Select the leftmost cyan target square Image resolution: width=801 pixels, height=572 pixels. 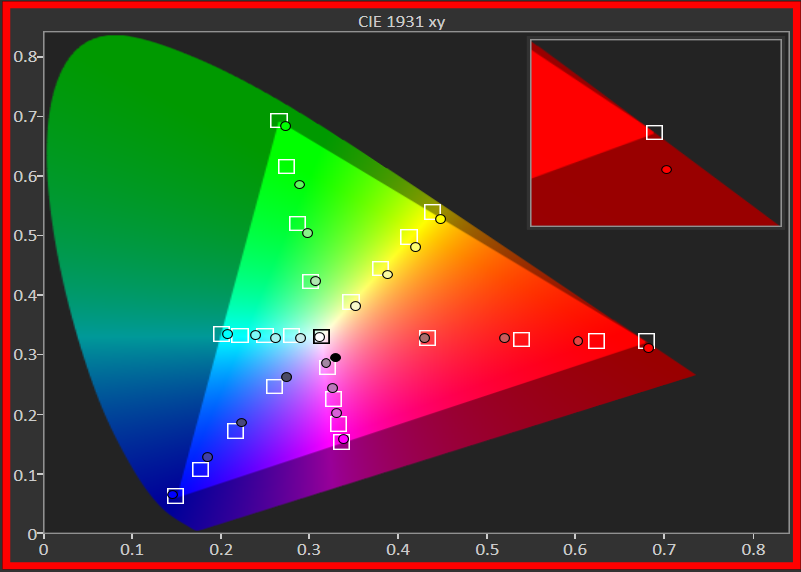221,334
